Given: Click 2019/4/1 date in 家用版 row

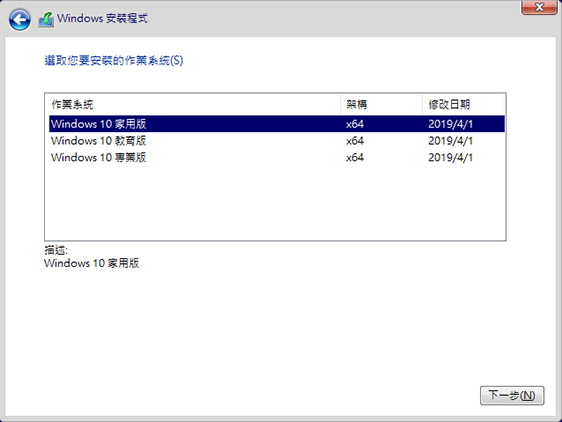Looking at the screenshot, I should 451,124.
